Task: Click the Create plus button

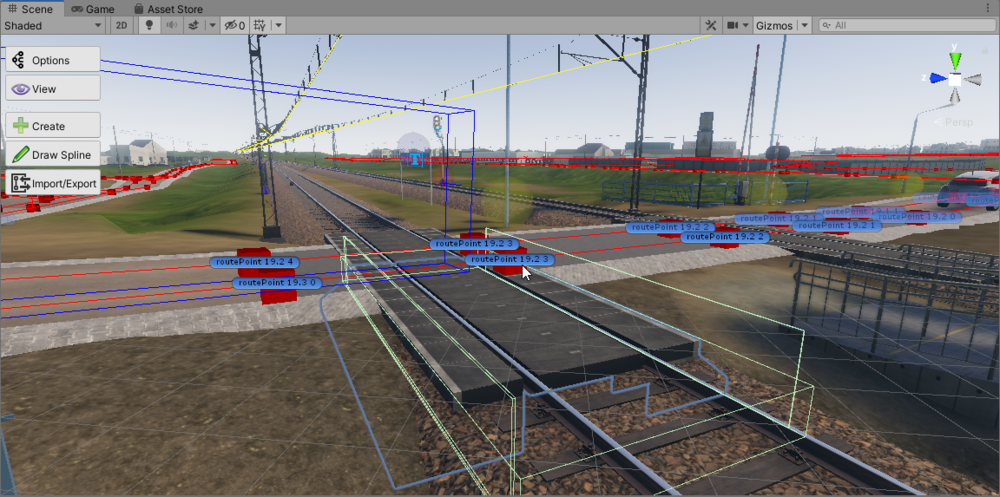Action: tap(53, 126)
